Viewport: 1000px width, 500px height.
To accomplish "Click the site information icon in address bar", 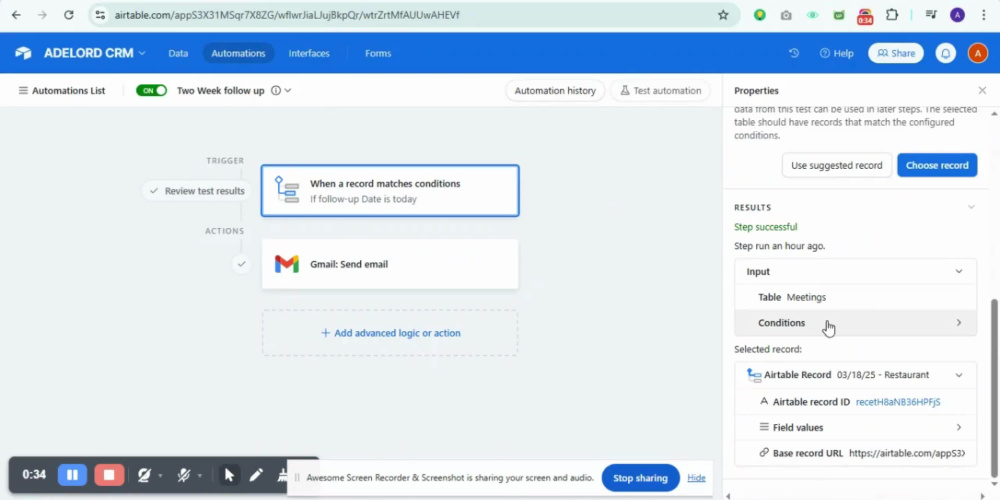I will [x=100, y=15].
